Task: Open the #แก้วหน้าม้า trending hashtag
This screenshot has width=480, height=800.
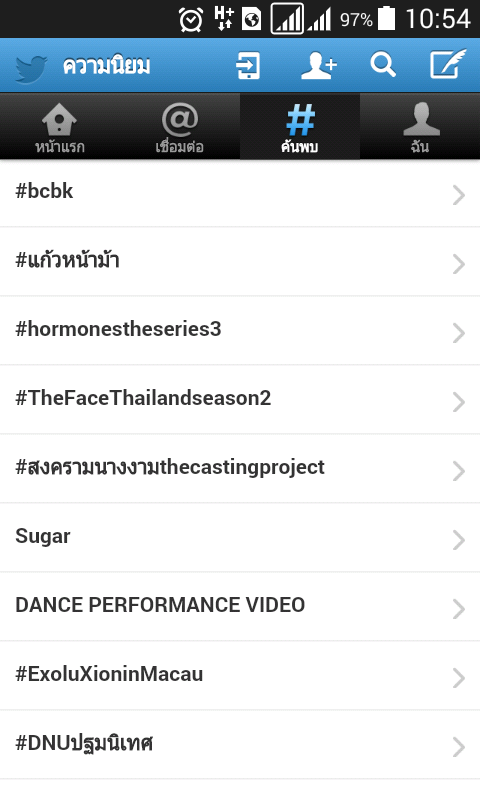Action: (x=240, y=262)
